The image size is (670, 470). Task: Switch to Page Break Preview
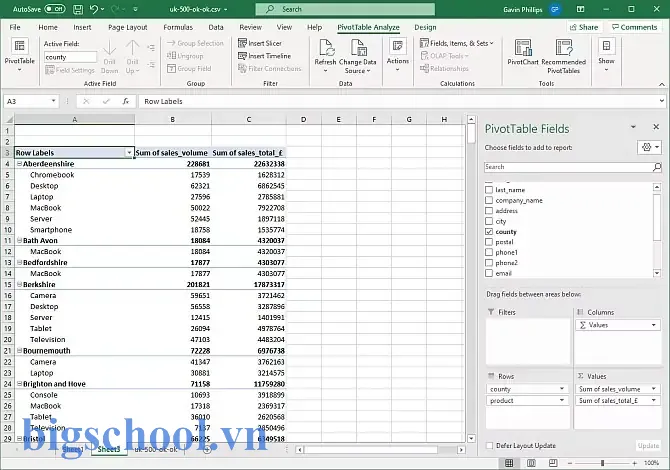(553, 463)
